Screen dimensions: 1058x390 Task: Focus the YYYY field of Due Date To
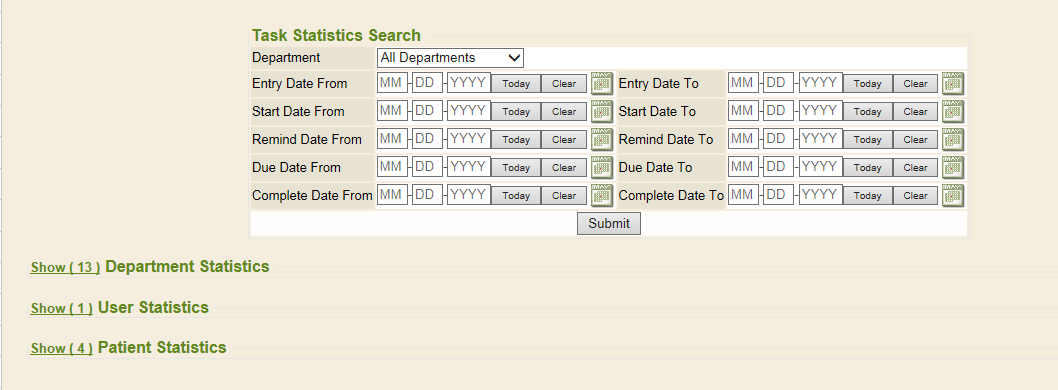click(820, 167)
